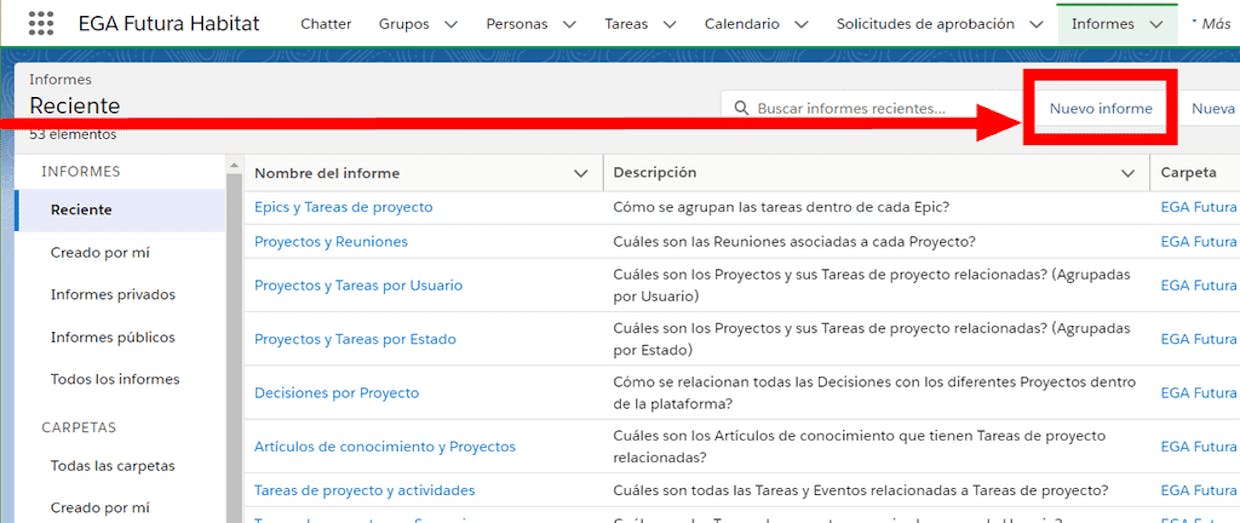Open Artículos de conocimiento y Proyectos report
This screenshot has height=523, width=1240.
click(x=385, y=447)
